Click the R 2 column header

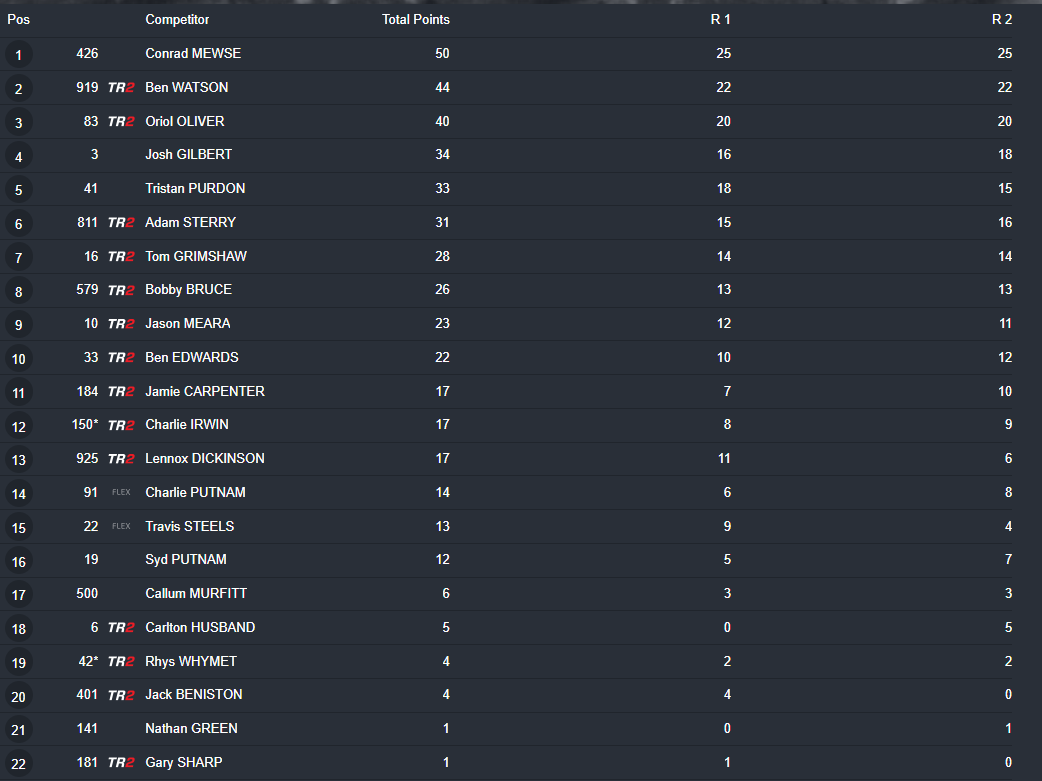click(x=1001, y=19)
